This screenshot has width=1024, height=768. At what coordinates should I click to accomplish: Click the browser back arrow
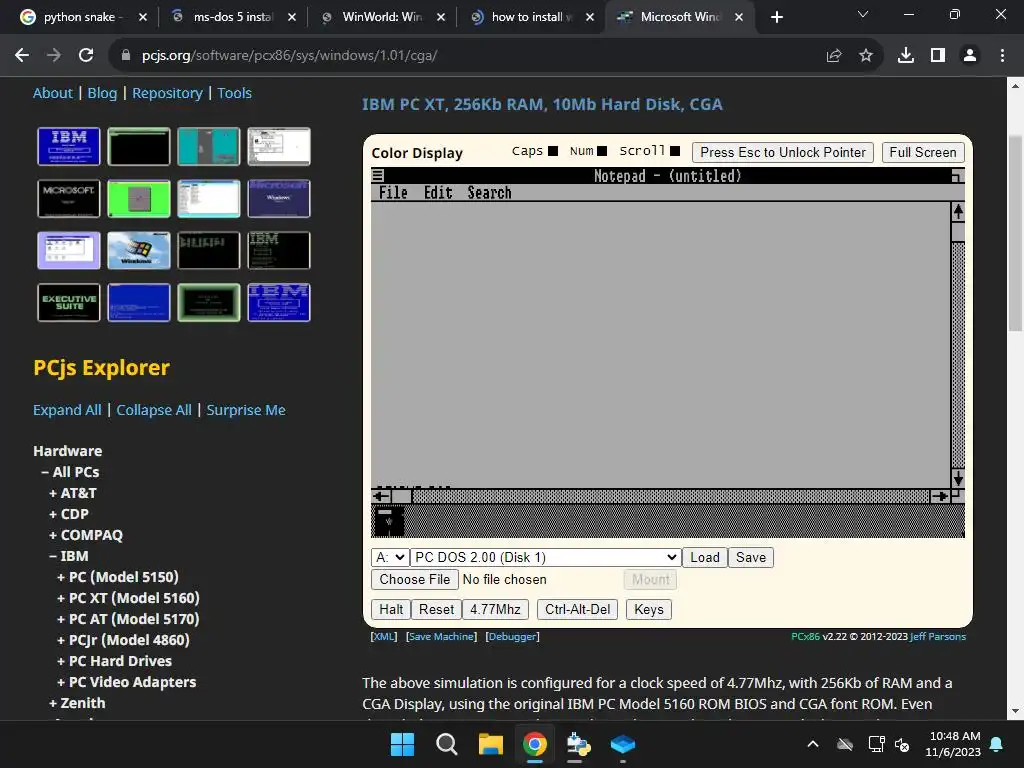[22, 56]
